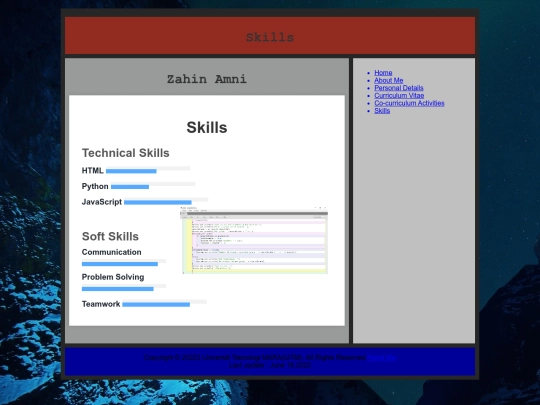Screen dimensions: 540x405
Task: Click the 'Communication' skill label
Action: point(112,252)
